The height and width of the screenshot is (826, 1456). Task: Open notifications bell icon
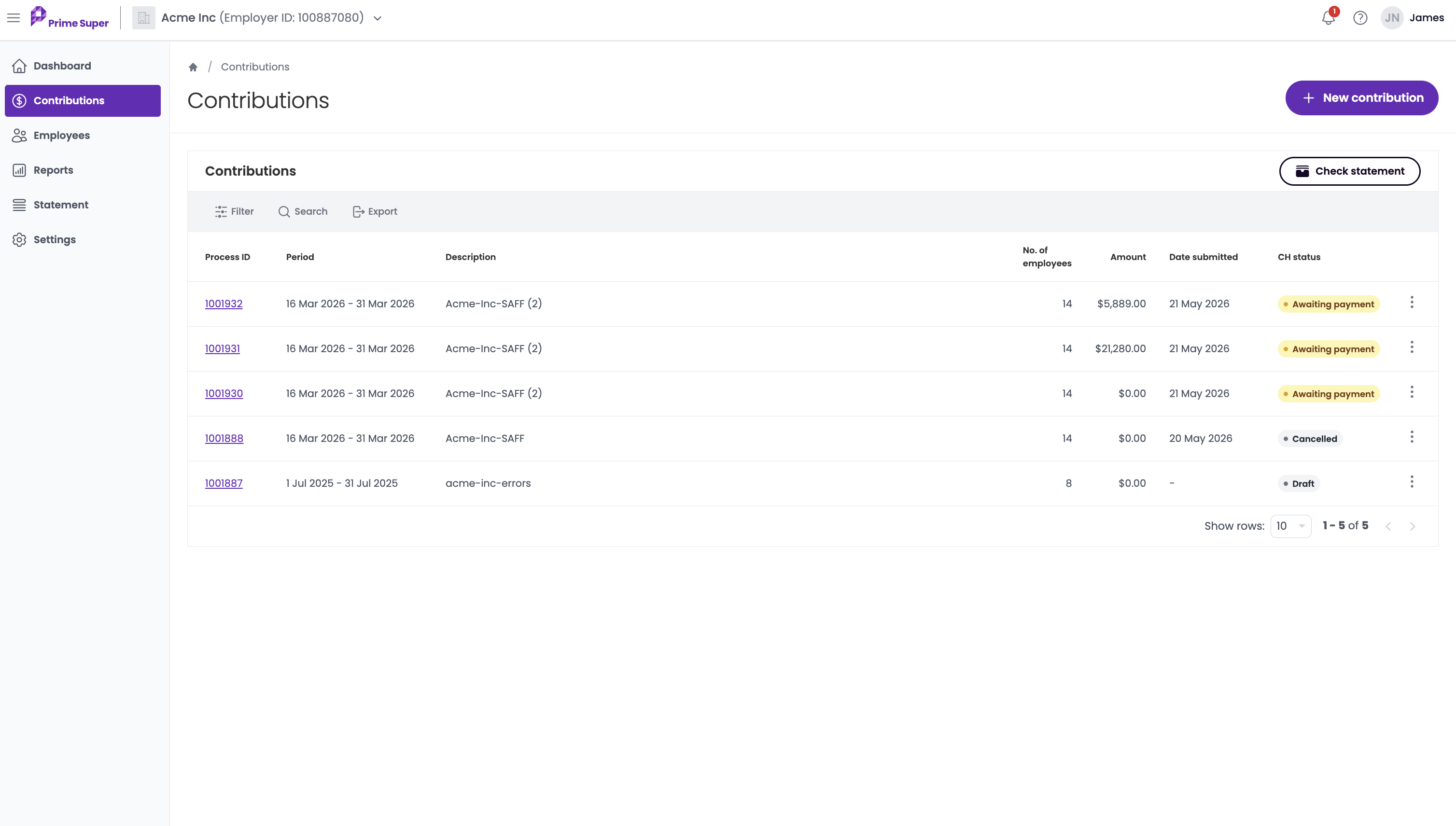[x=1328, y=17]
